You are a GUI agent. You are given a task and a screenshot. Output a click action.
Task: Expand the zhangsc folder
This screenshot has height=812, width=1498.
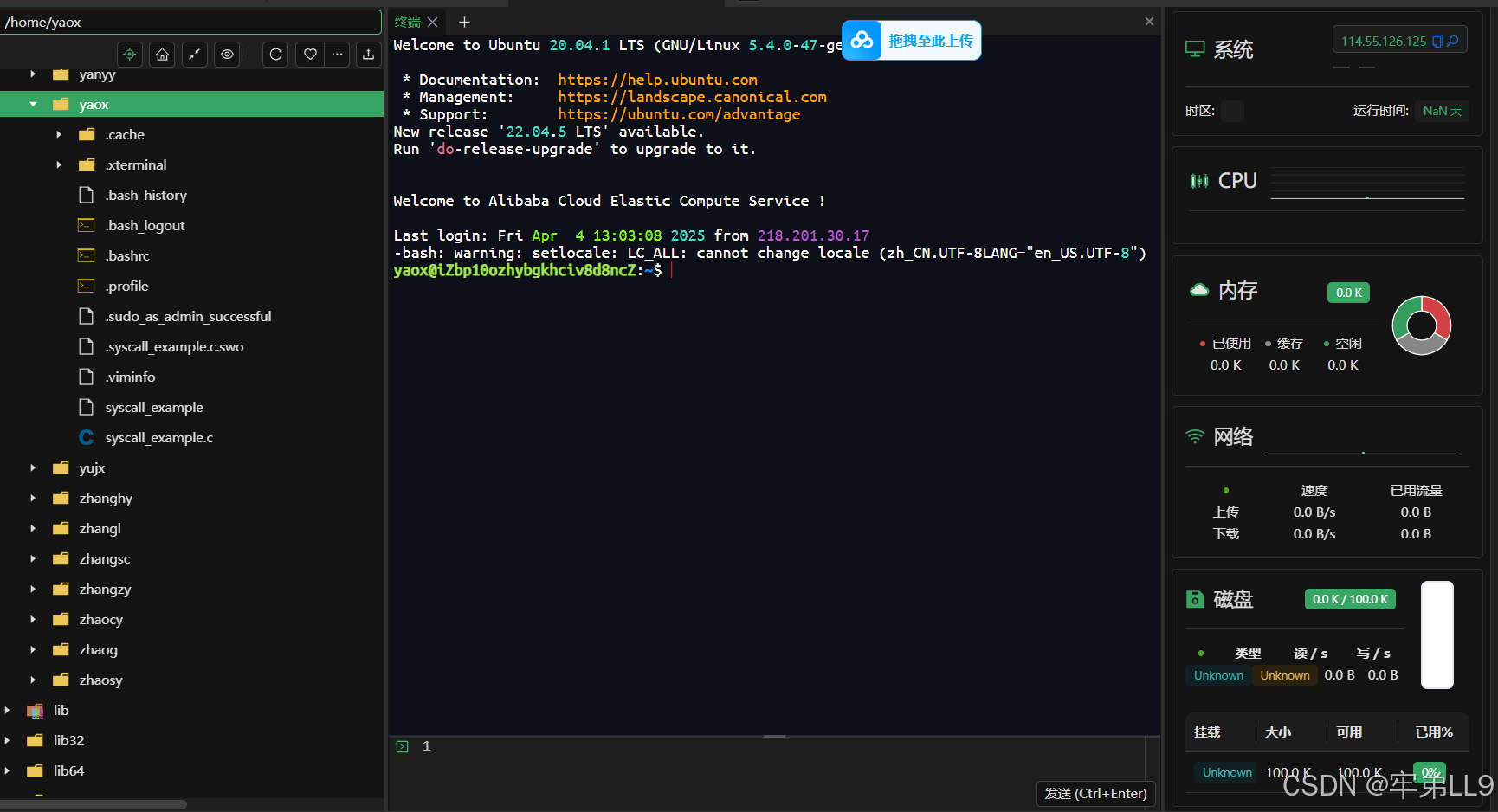pyautogui.click(x=33, y=558)
